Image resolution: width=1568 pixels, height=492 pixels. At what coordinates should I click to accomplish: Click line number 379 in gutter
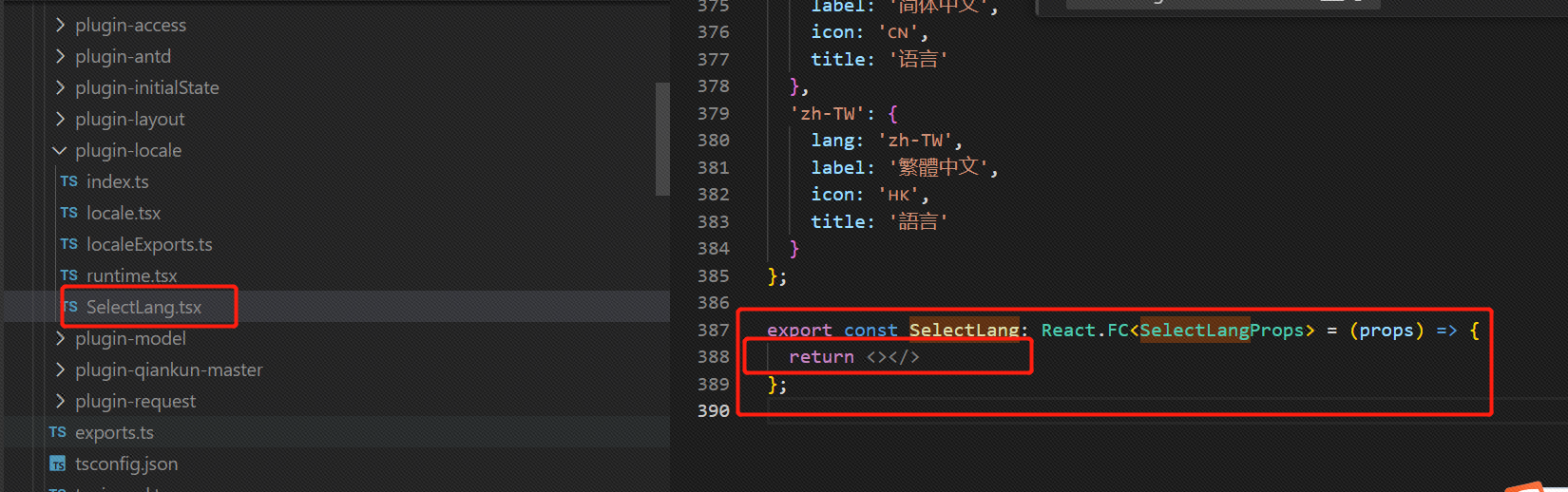[x=714, y=113]
